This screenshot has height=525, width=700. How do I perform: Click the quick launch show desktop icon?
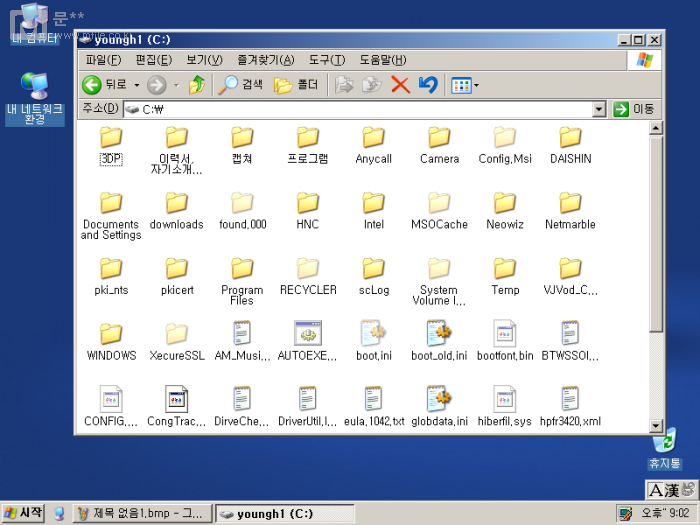(x=59, y=513)
